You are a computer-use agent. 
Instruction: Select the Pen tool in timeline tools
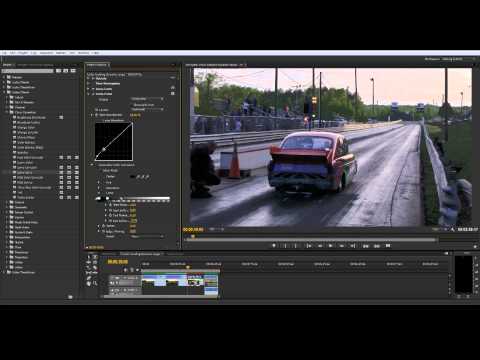click(89, 278)
